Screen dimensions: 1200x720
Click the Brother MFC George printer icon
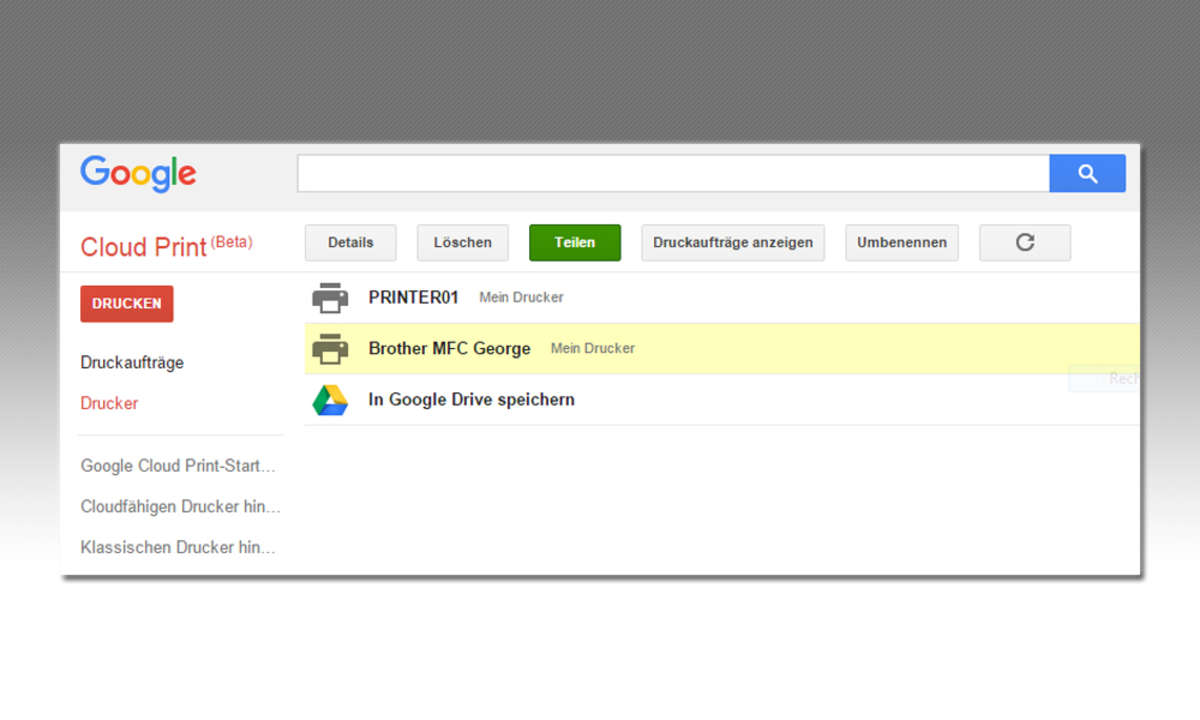[x=330, y=348]
